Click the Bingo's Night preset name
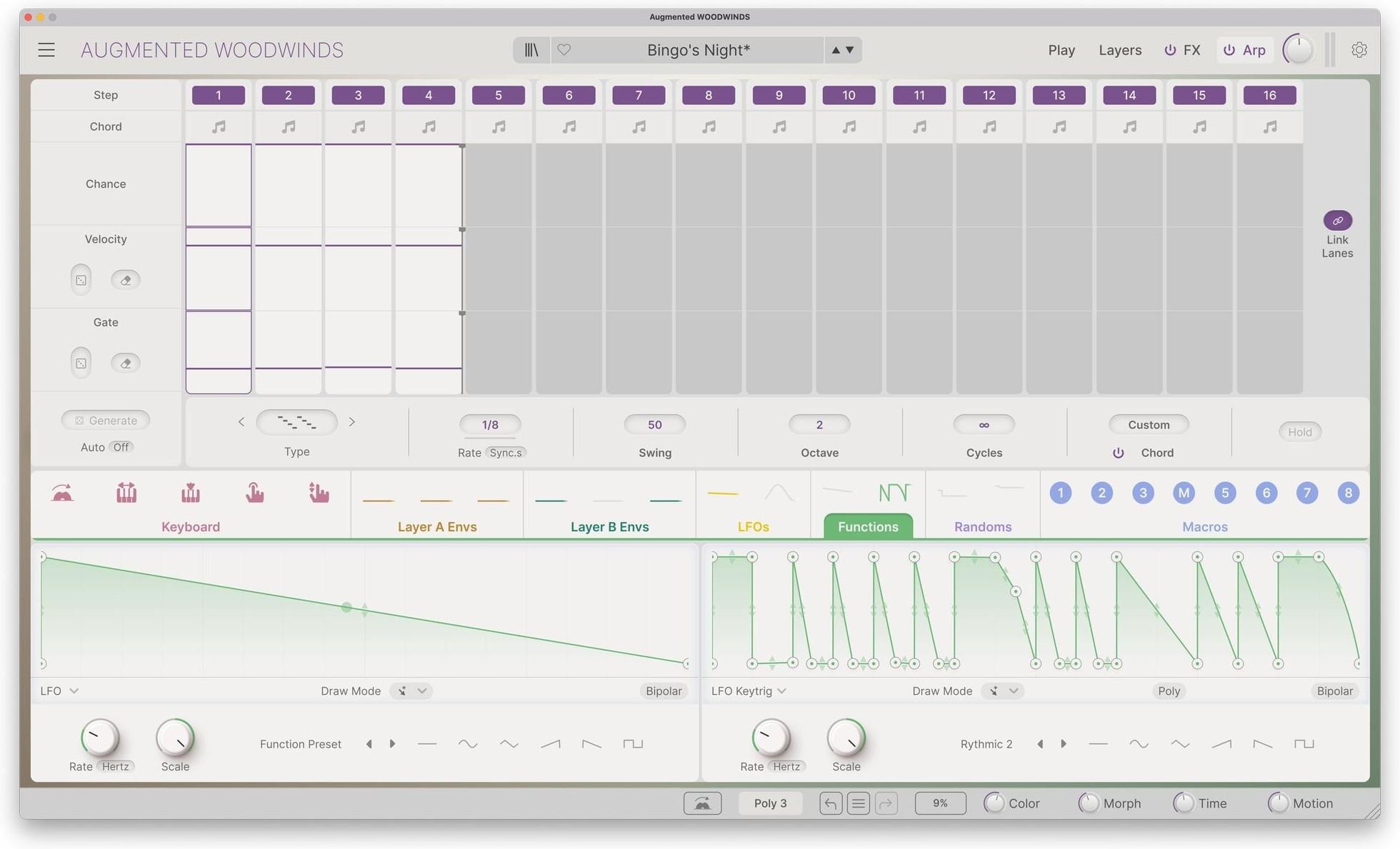This screenshot has width=1400, height=849. pyautogui.click(x=698, y=50)
